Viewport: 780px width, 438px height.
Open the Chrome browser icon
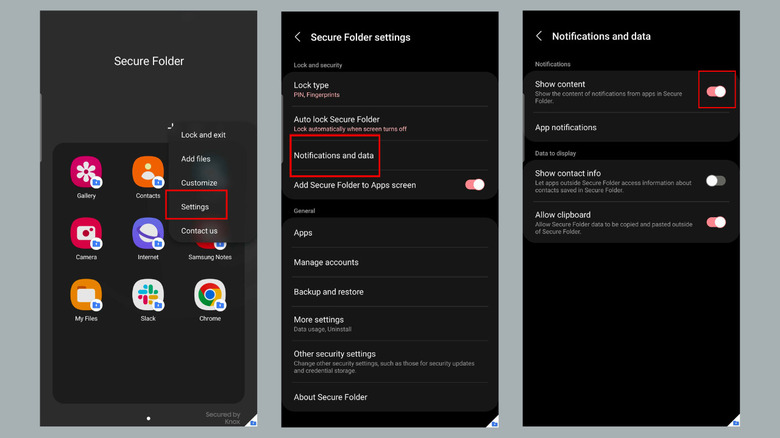click(209, 295)
